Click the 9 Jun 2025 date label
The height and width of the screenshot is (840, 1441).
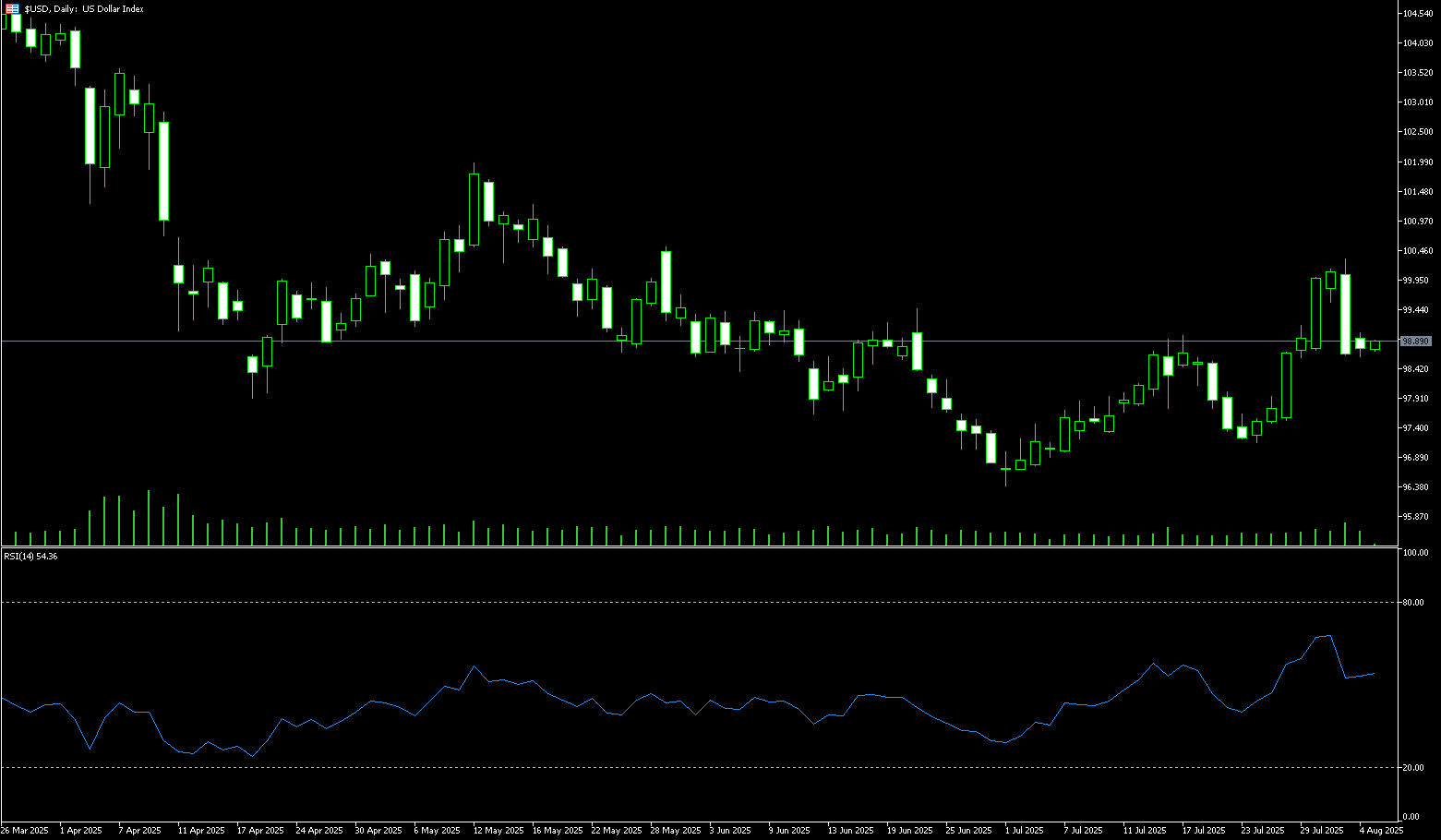point(790,831)
